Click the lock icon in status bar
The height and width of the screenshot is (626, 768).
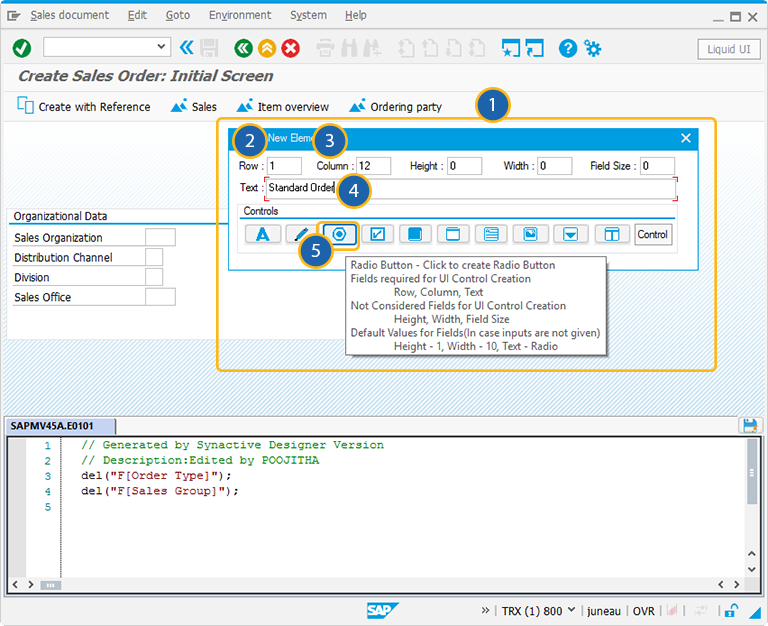coord(731,610)
